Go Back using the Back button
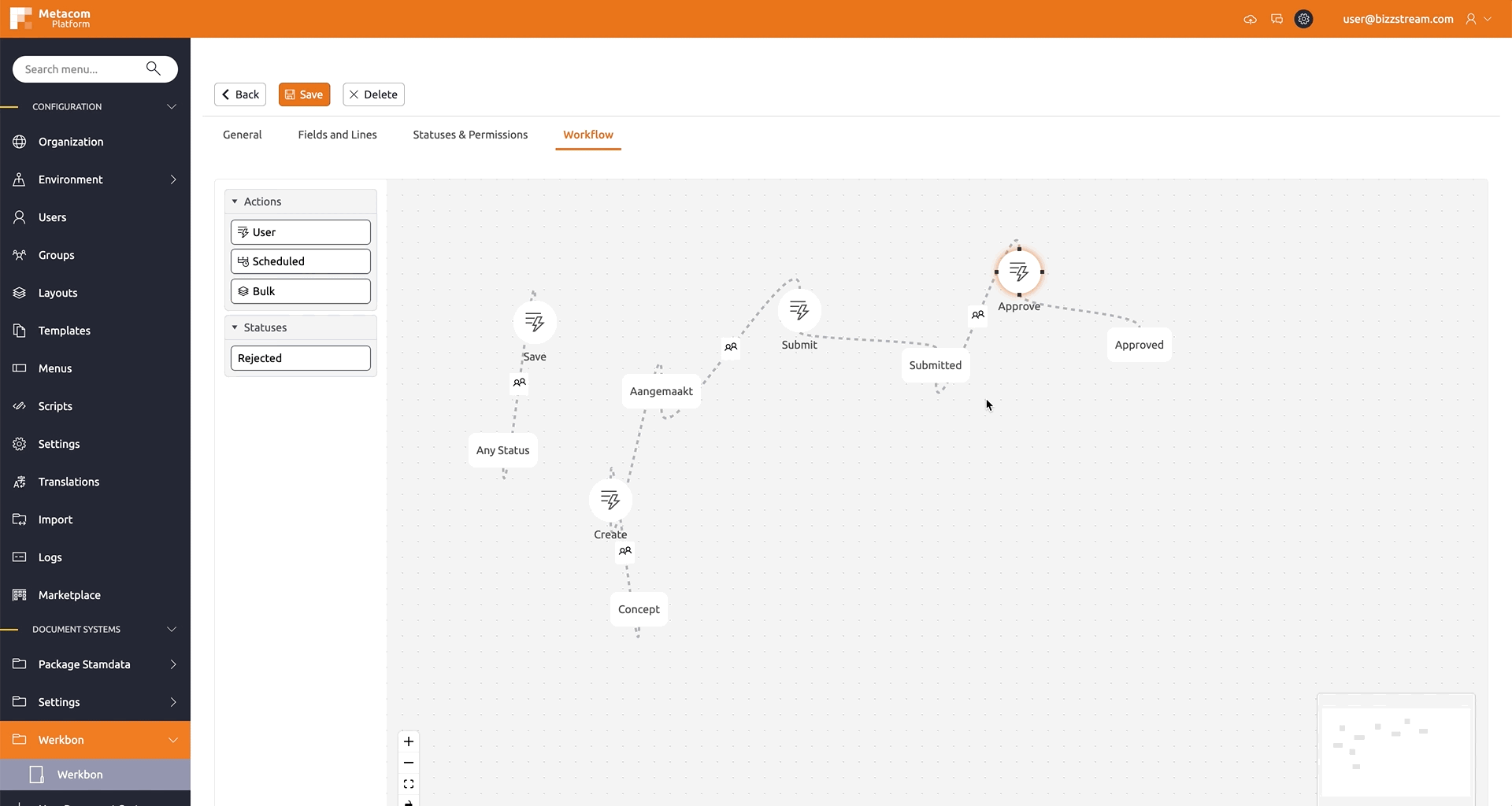Image resolution: width=1512 pixels, height=806 pixels. [x=240, y=94]
